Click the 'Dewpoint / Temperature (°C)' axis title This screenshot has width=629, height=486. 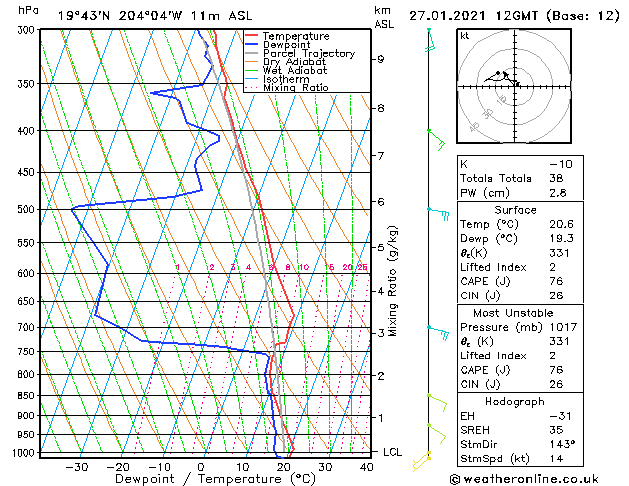point(215,479)
